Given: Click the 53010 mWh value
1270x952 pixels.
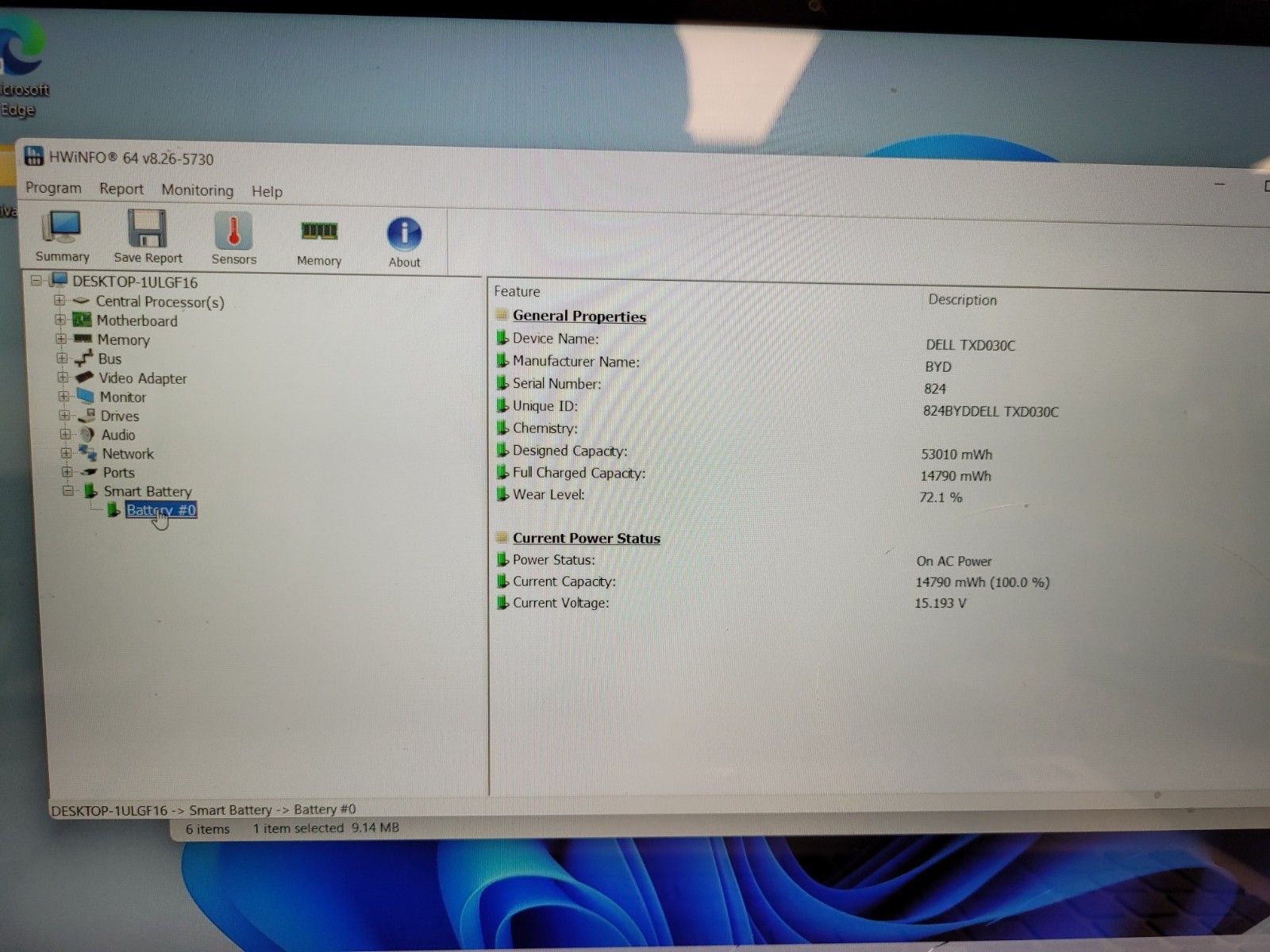Looking at the screenshot, I should tap(956, 455).
